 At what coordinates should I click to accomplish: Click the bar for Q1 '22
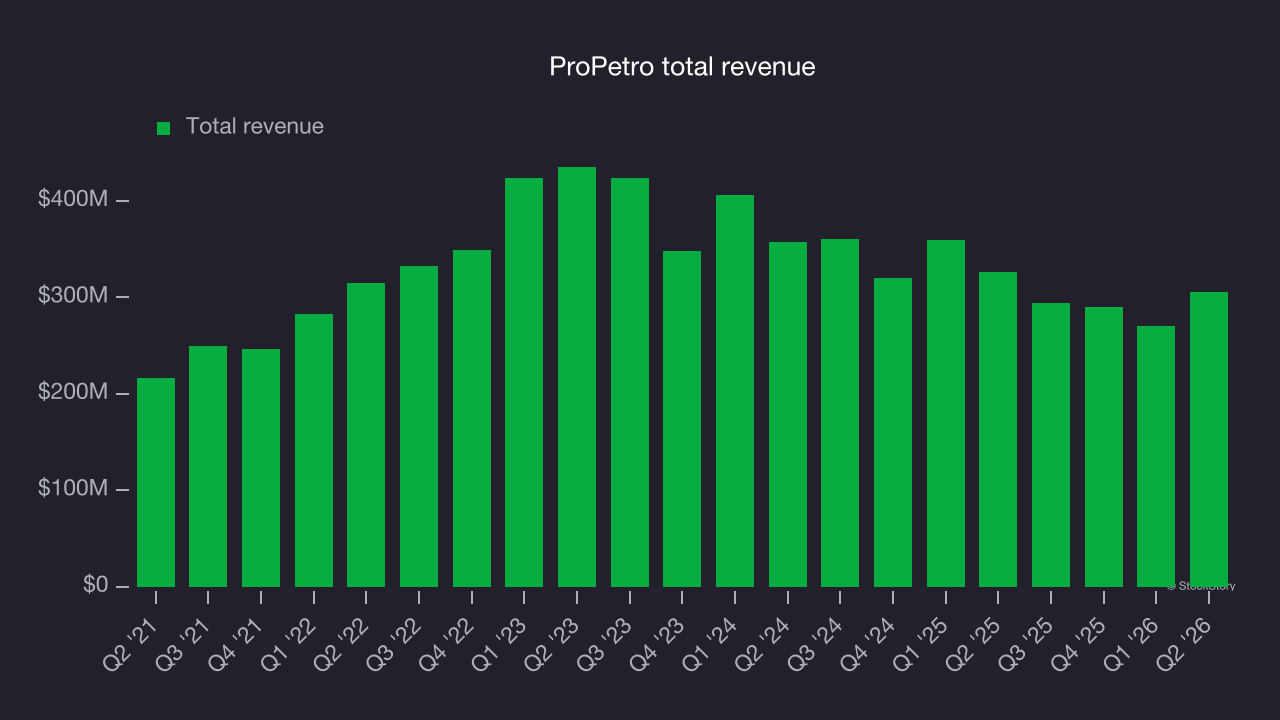[314, 450]
